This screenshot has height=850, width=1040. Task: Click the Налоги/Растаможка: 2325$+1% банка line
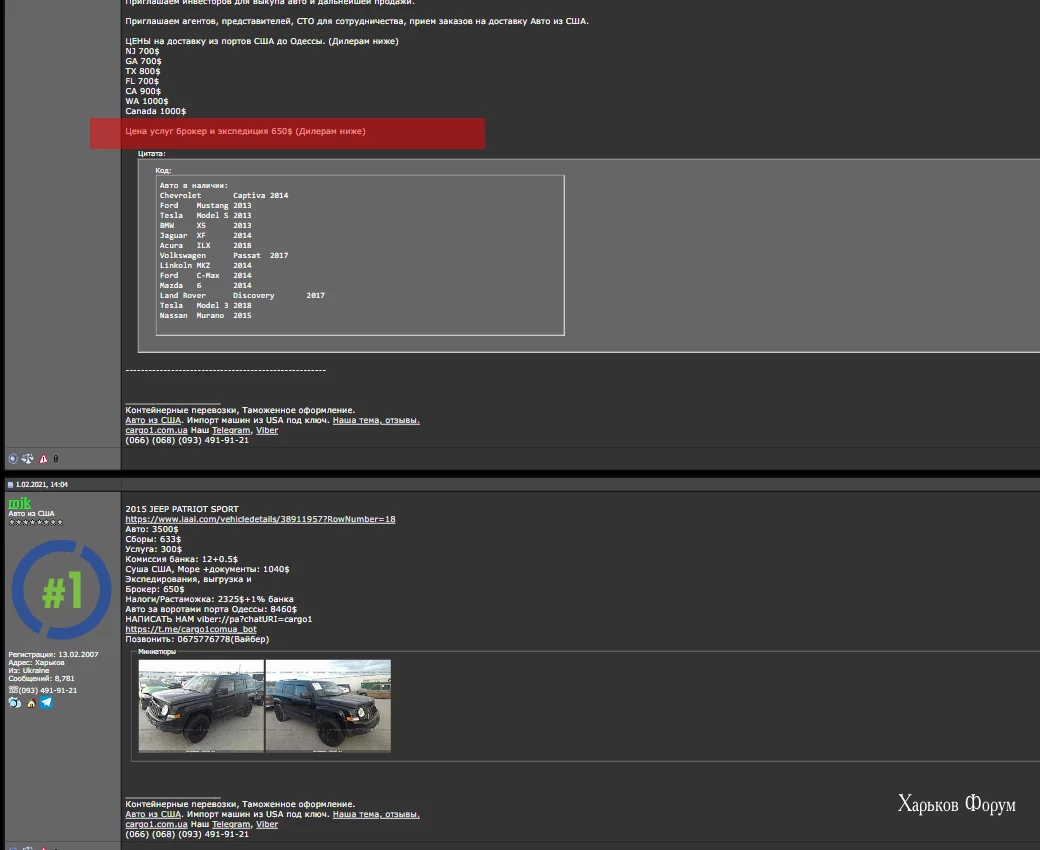(210, 599)
